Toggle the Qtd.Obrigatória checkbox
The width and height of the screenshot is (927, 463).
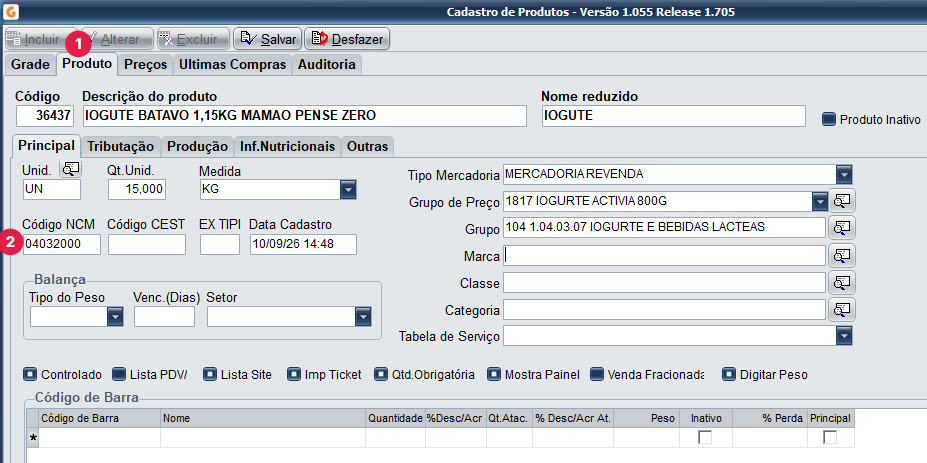tap(381, 374)
